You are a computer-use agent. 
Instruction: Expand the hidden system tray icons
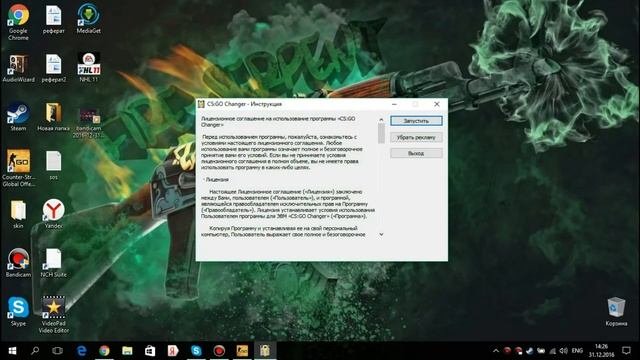tap(496, 351)
